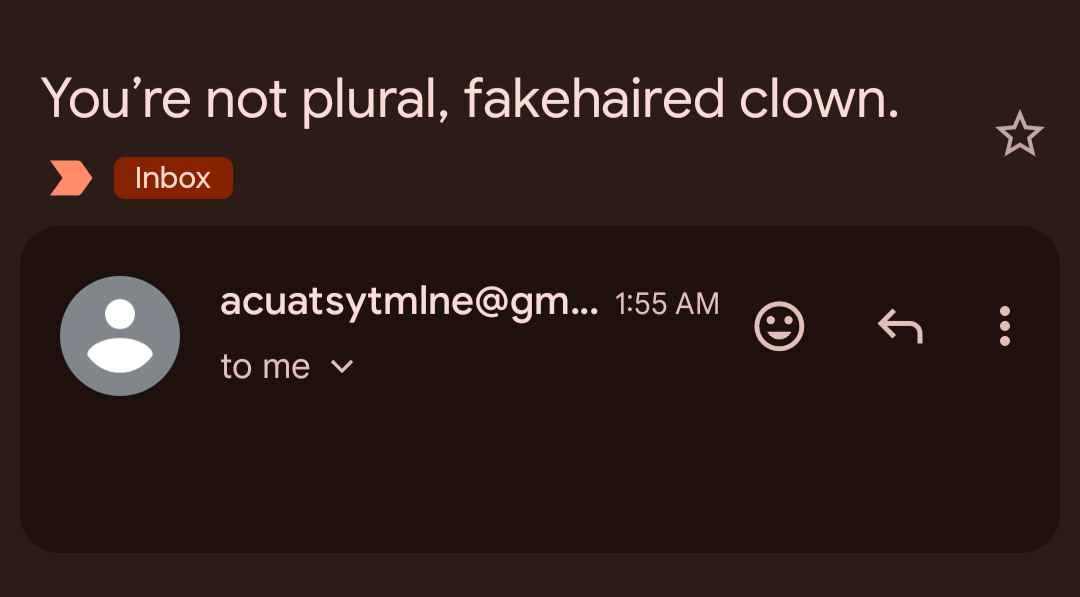The height and width of the screenshot is (597, 1080).
Task: Show message details with down arrow
Action: (342, 367)
